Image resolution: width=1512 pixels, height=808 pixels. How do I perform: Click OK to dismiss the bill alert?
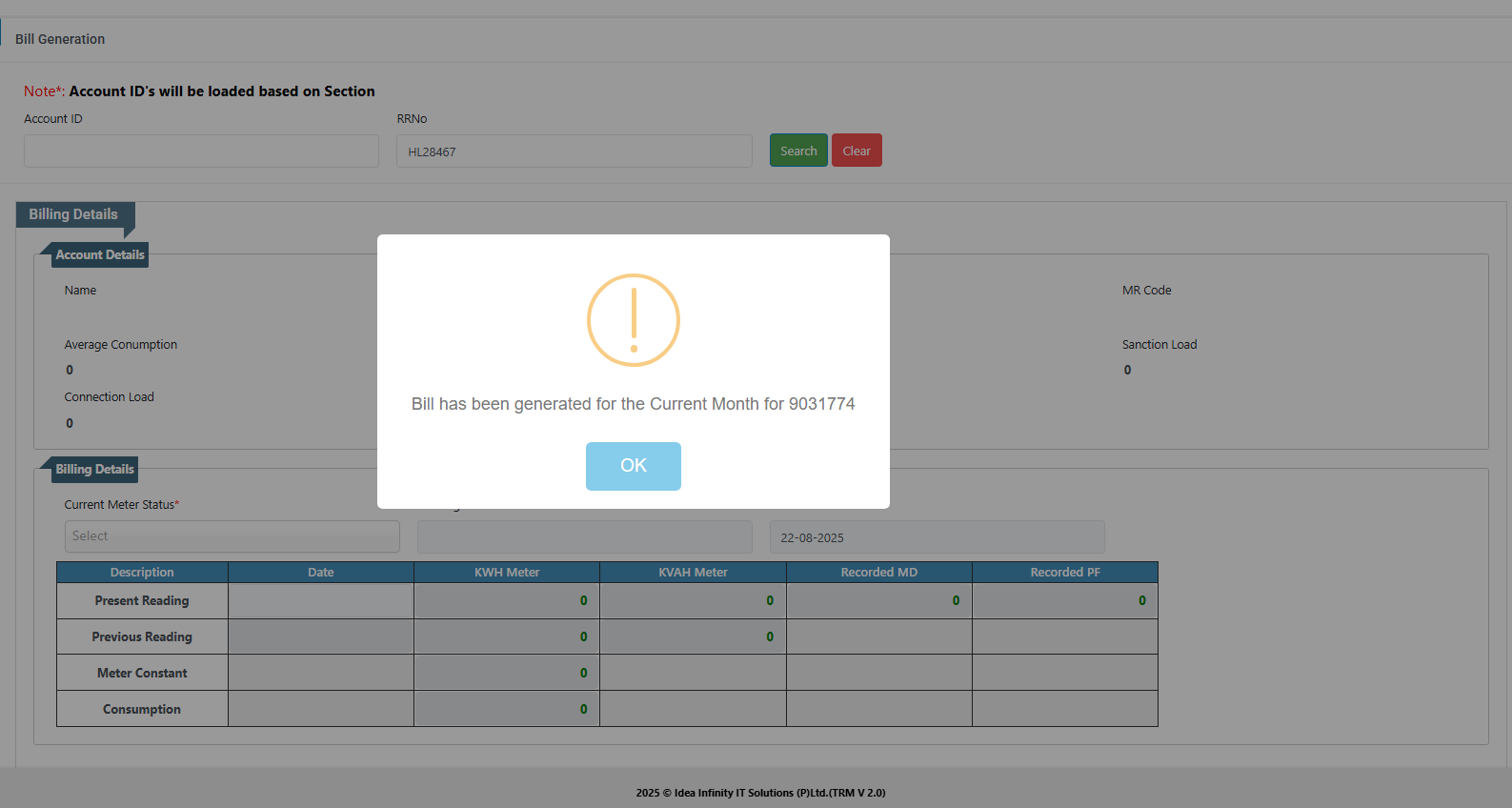(x=633, y=466)
